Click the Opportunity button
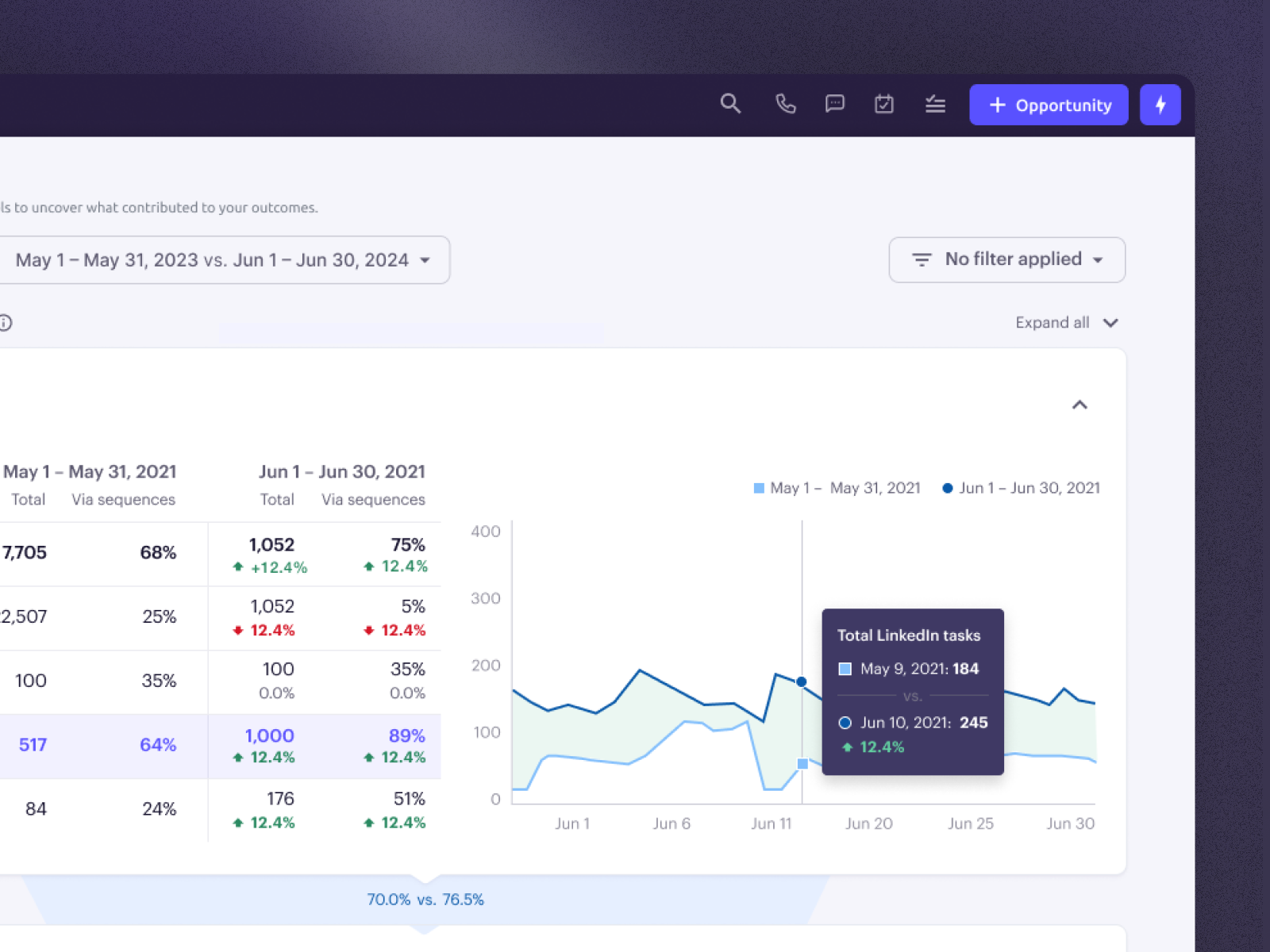Viewport: 1270px width, 952px height. [x=1049, y=104]
